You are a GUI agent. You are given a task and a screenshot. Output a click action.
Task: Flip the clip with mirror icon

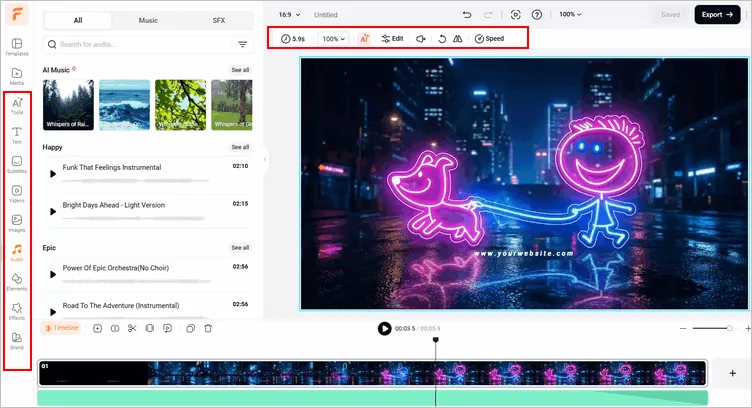click(x=458, y=39)
